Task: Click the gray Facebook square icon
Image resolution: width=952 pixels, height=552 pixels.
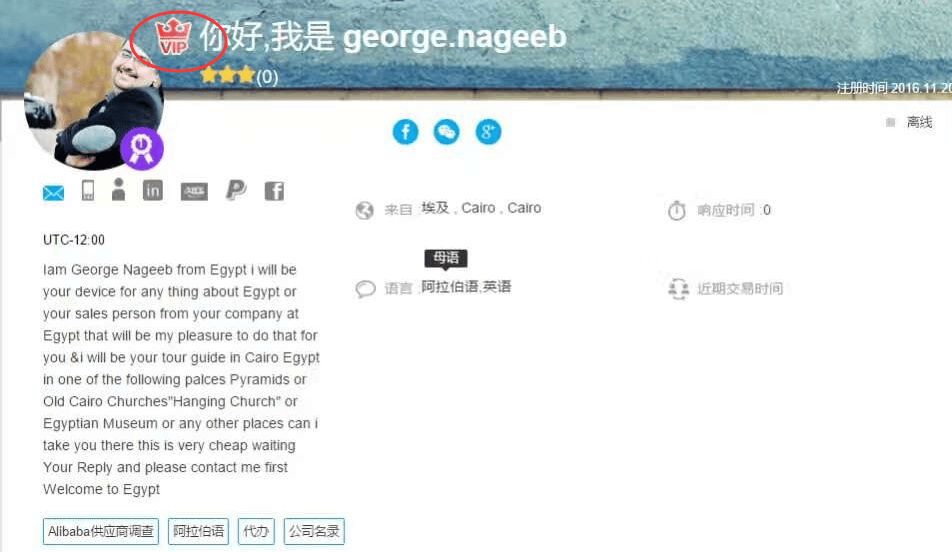Action: pyautogui.click(x=274, y=191)
